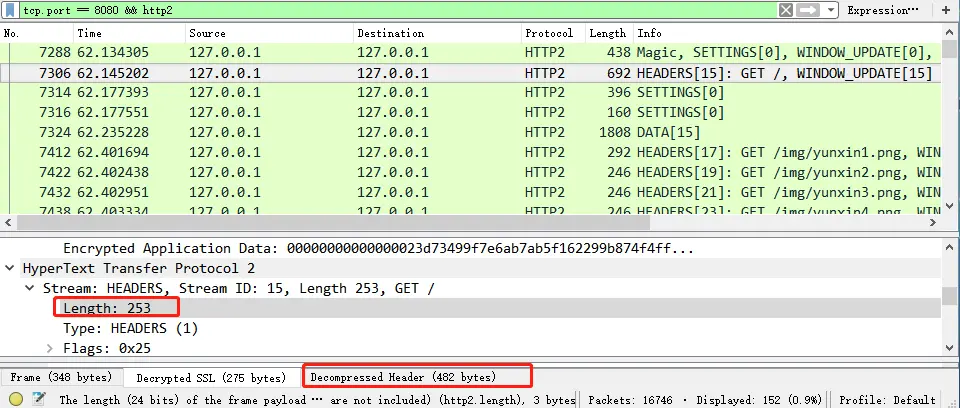Select packet 7422 GET /img/yunxin2.png
Viewport: 960px width, 408px height.
point(471,173)
